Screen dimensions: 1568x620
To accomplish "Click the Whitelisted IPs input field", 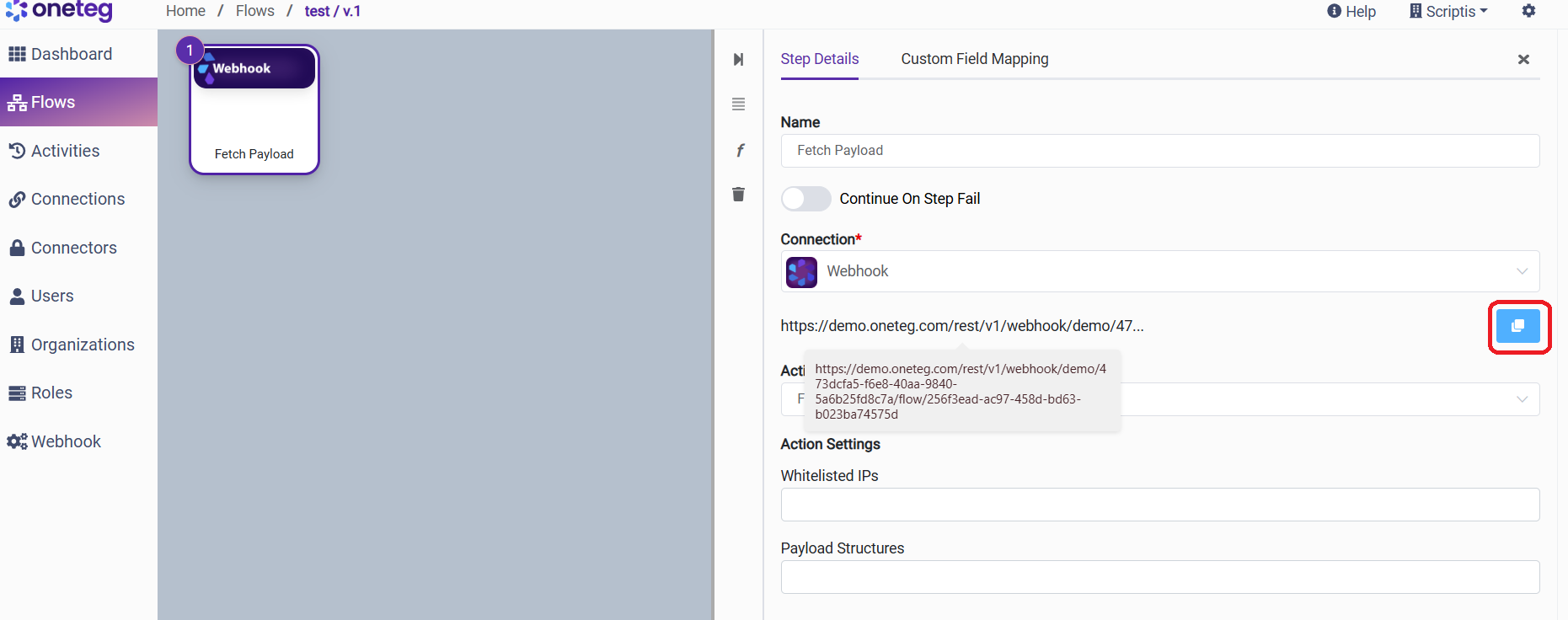I will point(1159,505).
